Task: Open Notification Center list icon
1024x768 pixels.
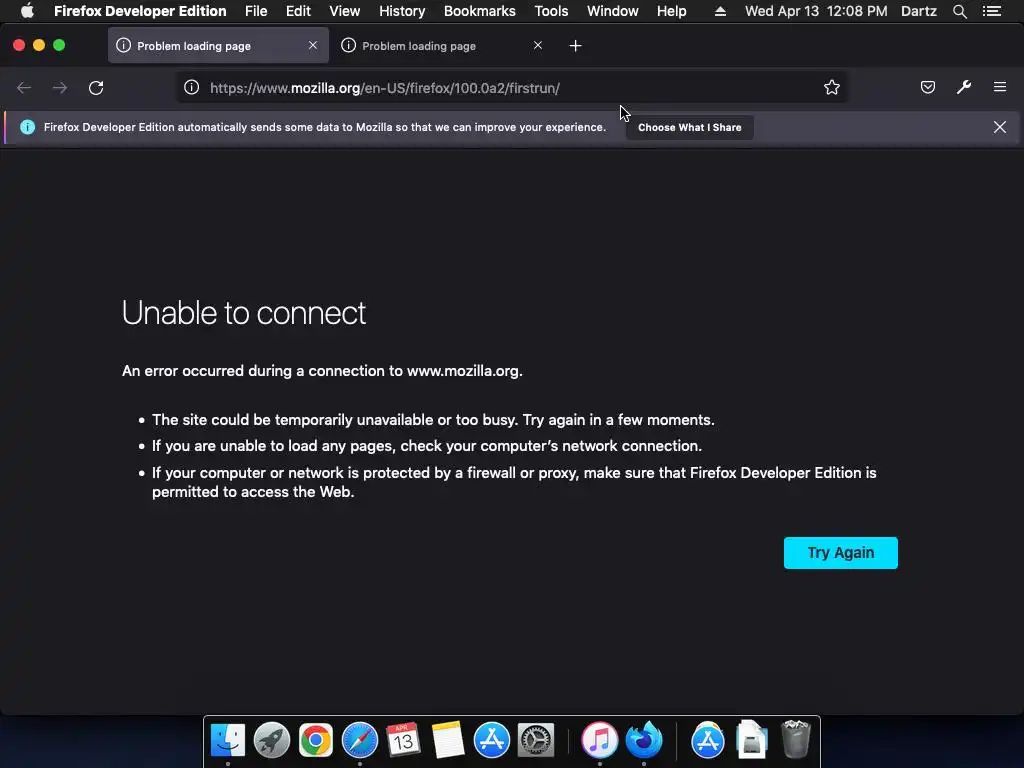Action: click(x=992, y=11)
